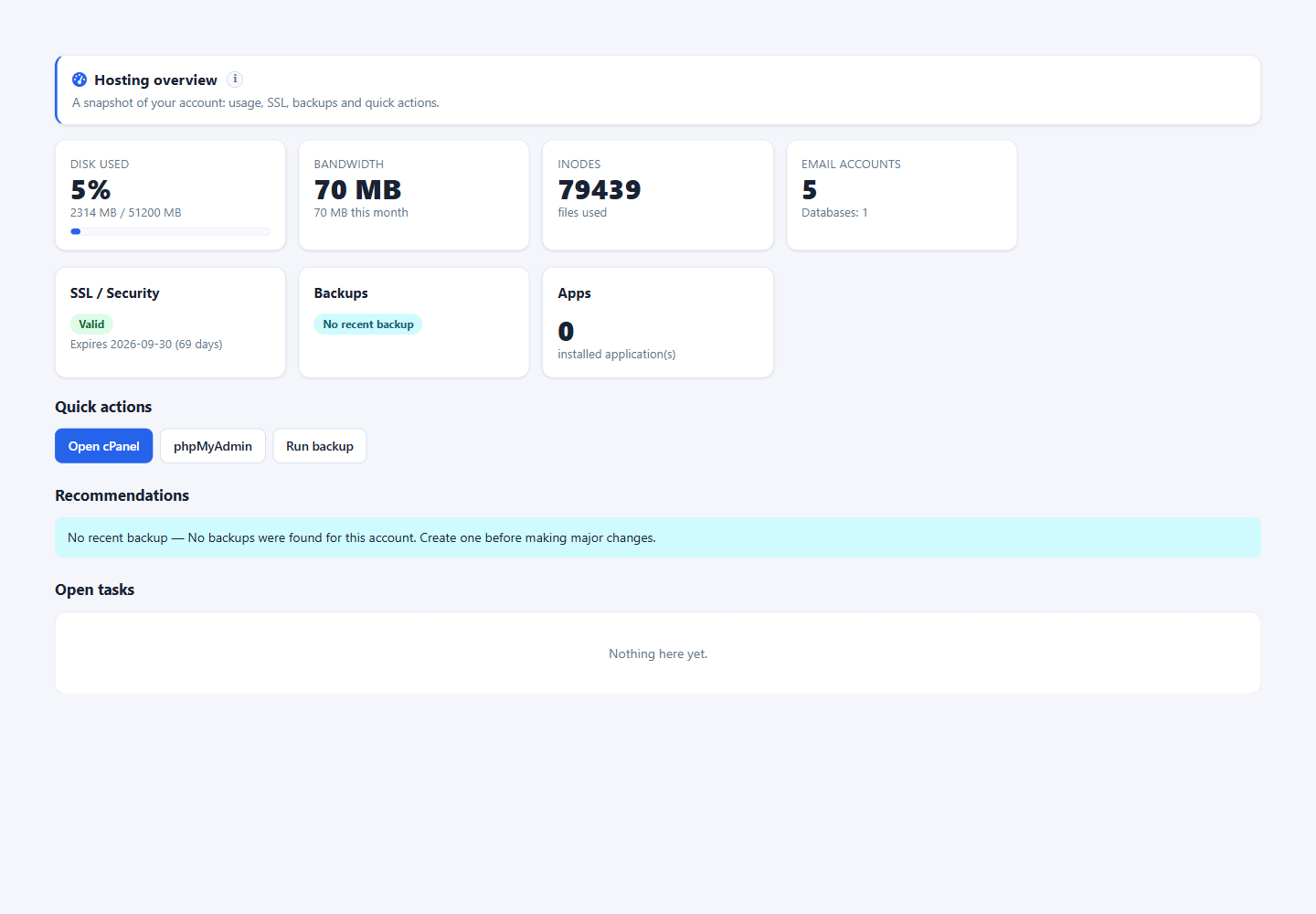The image size is (1316, 914).
Task: Click the DISK USED card label
Action: tap(100, 165)
